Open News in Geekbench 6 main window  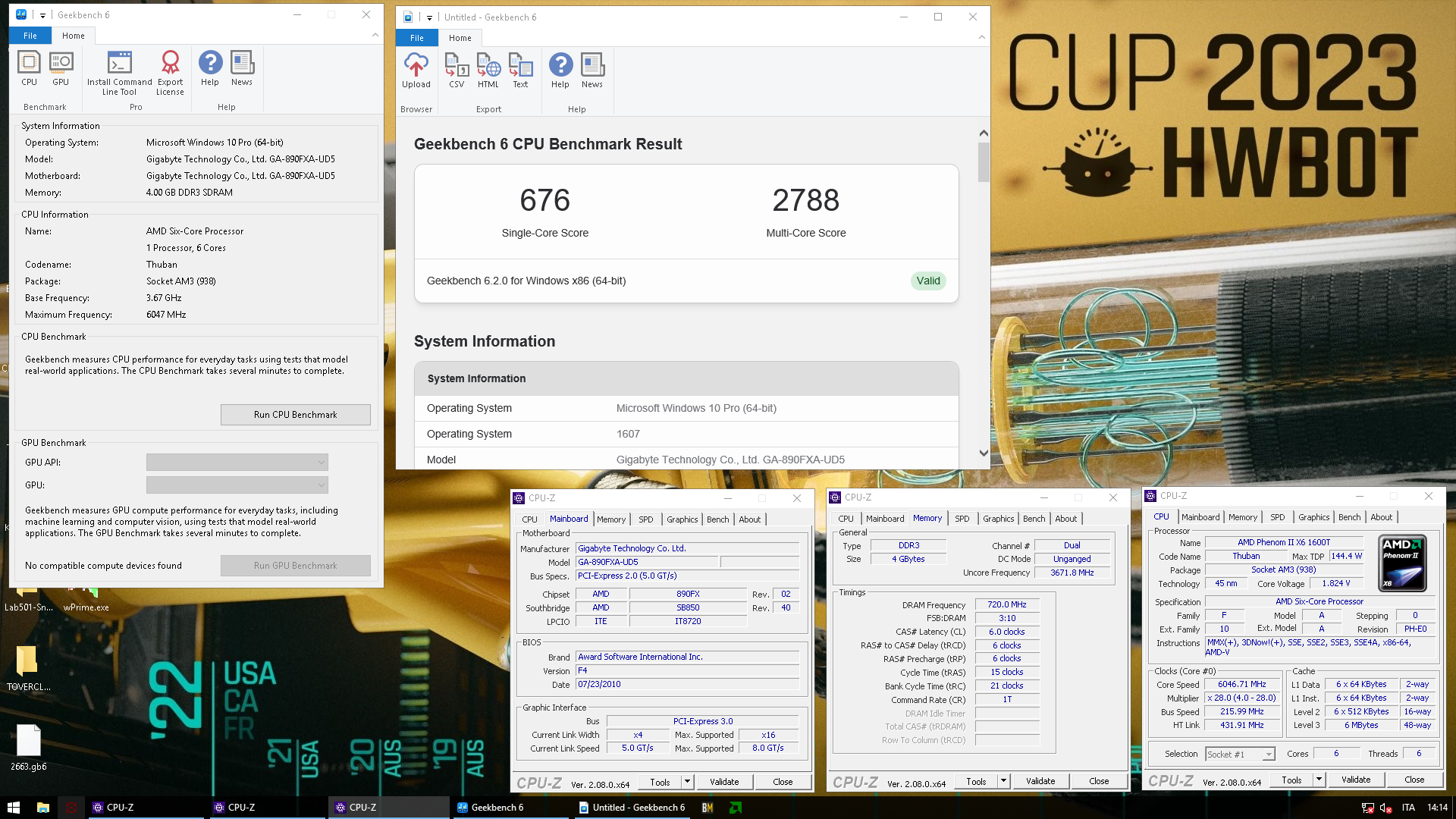242,68
